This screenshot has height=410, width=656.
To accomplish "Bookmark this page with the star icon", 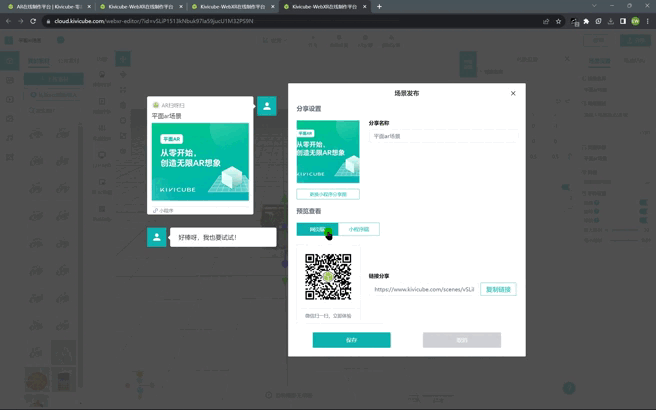I will click(x=559, y=21).
